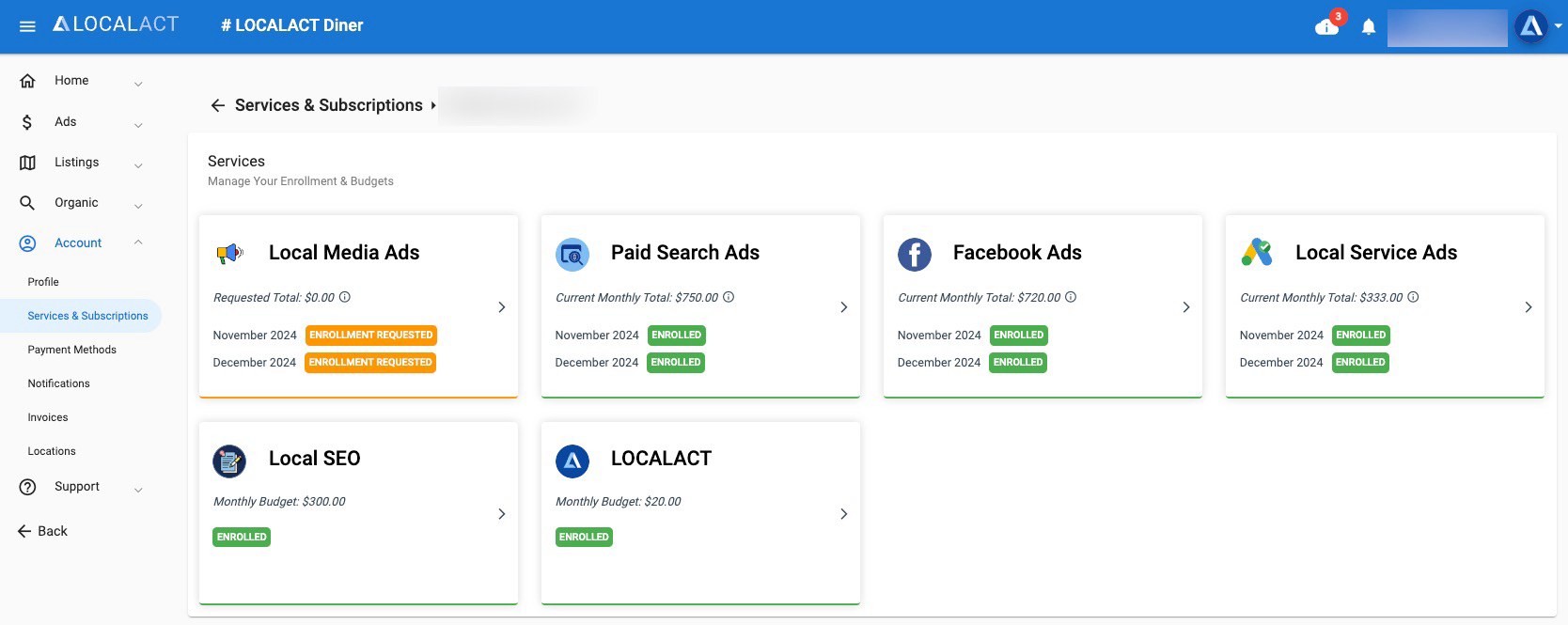Image resolution: width=1568 pixels, height=625 pixels.
Task: Click the LOCALACT service card logo
Action: (x=572, y=461)
